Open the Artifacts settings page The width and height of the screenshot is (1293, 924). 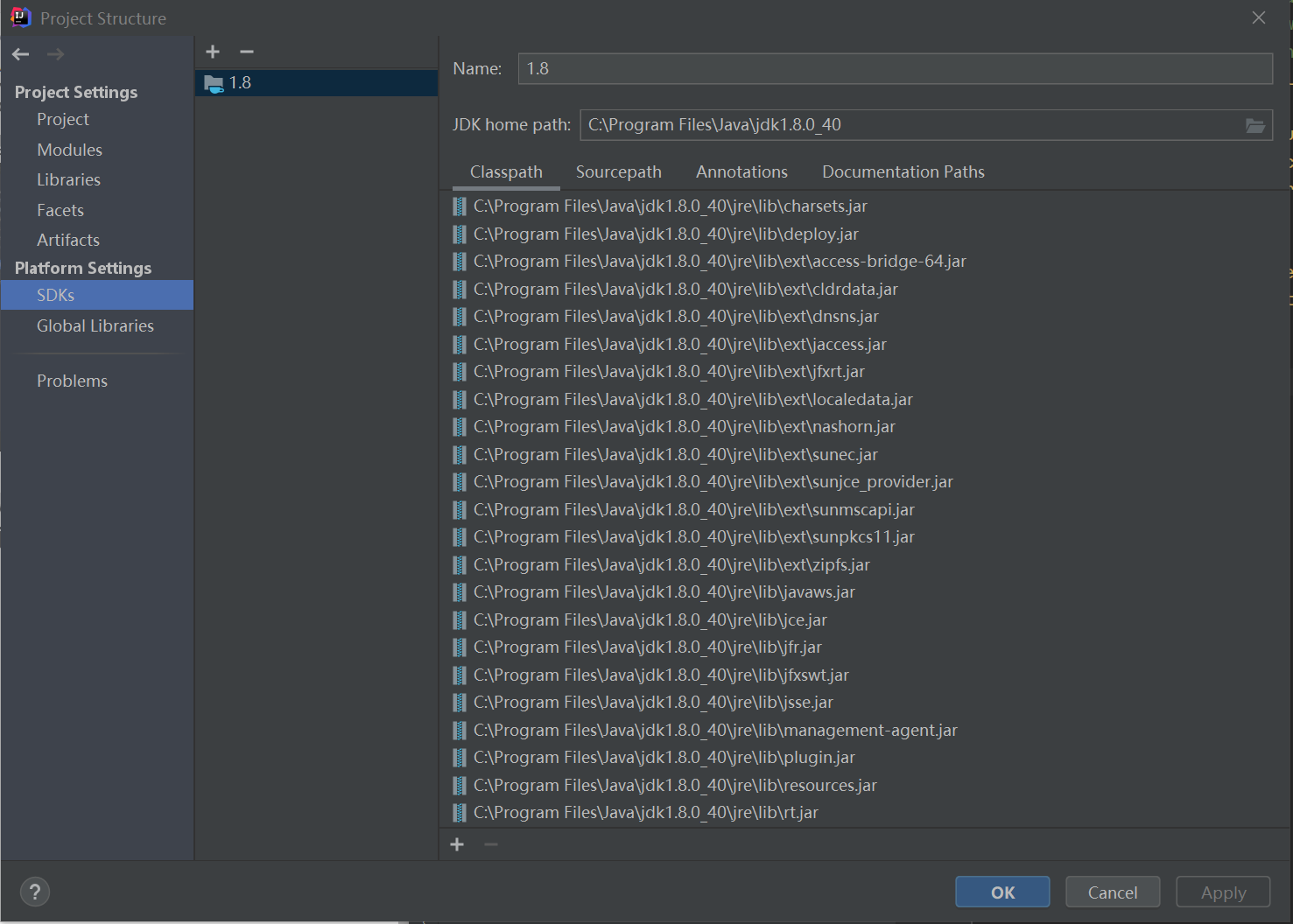(67, 240)
